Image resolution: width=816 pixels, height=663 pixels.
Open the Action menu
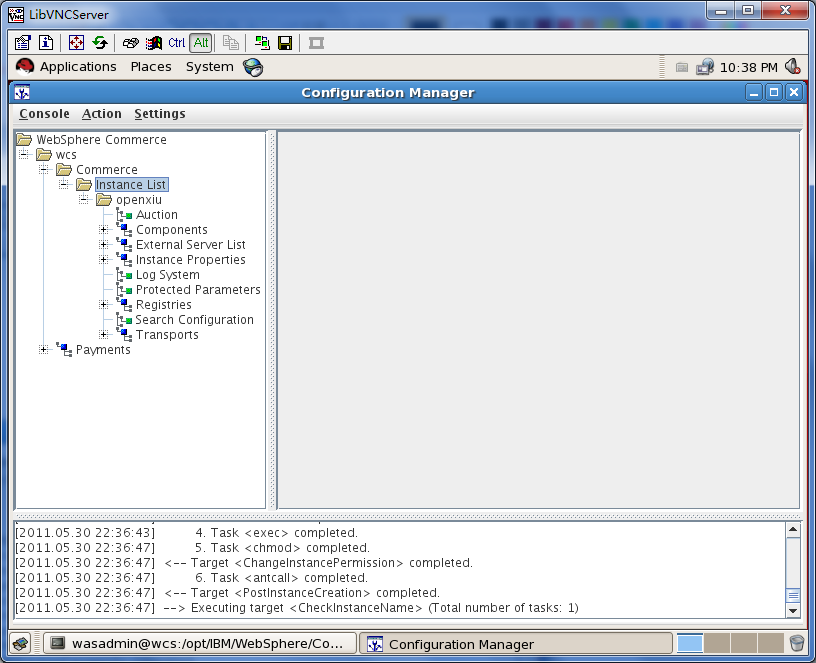coord(101,113)
